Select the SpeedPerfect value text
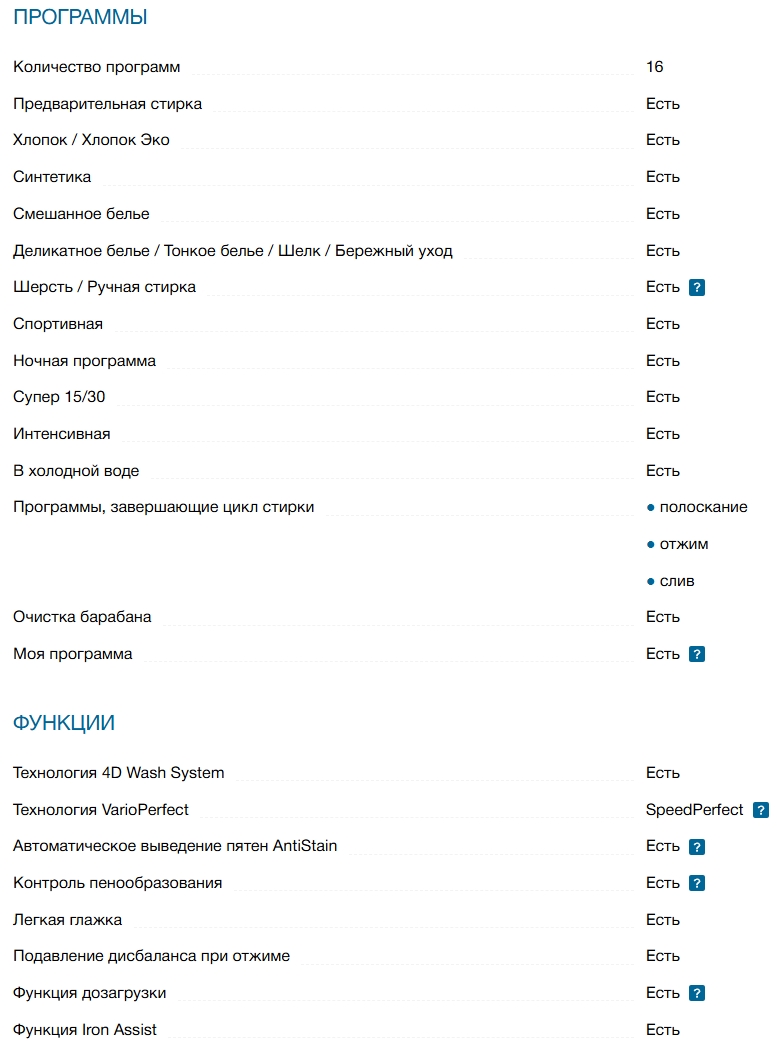Image resolution: width=777 pixels, height=1060 pixels. (x=695, y=810)
